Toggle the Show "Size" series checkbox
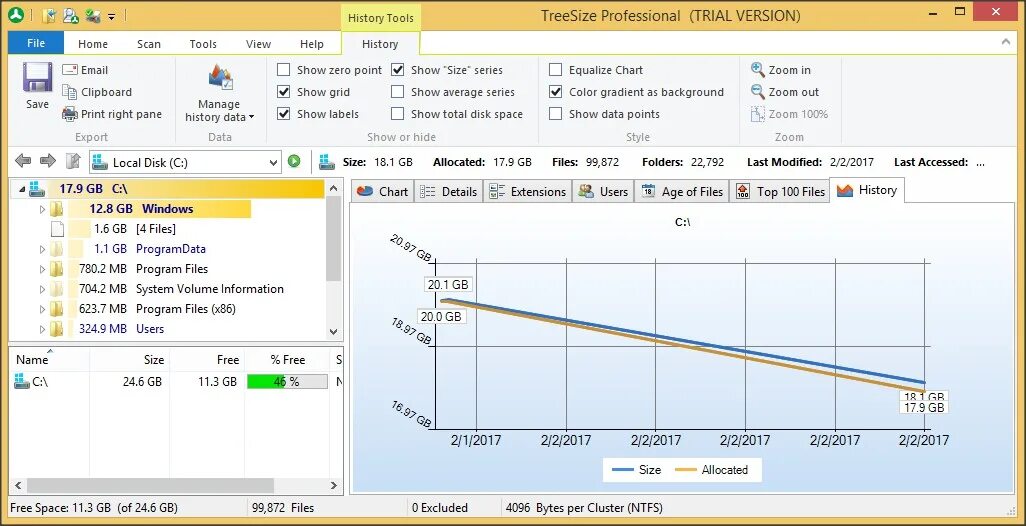 pyautogui.click(x=398, y=70)
